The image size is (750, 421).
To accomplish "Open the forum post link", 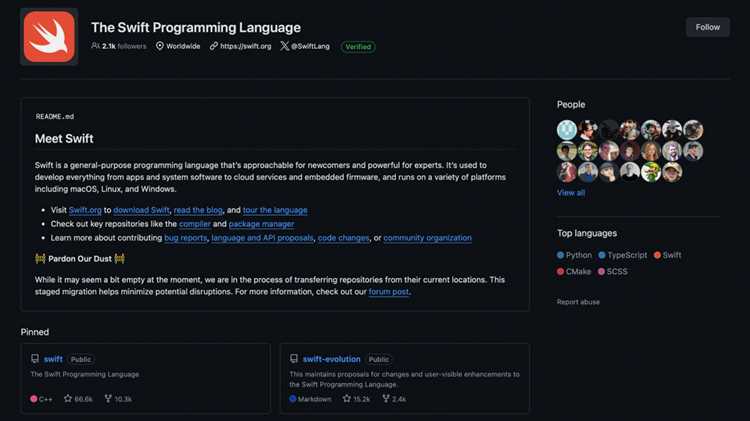I will (388, 292).
